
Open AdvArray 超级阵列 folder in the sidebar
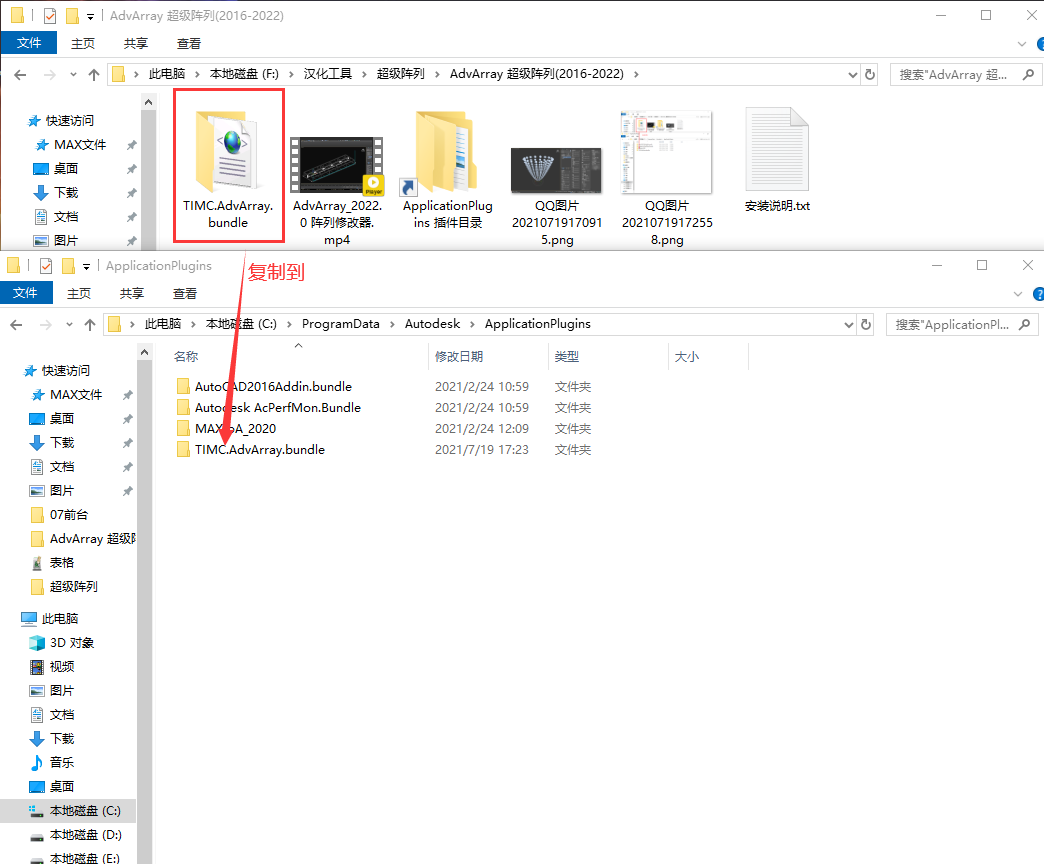[x=92, y=539]
